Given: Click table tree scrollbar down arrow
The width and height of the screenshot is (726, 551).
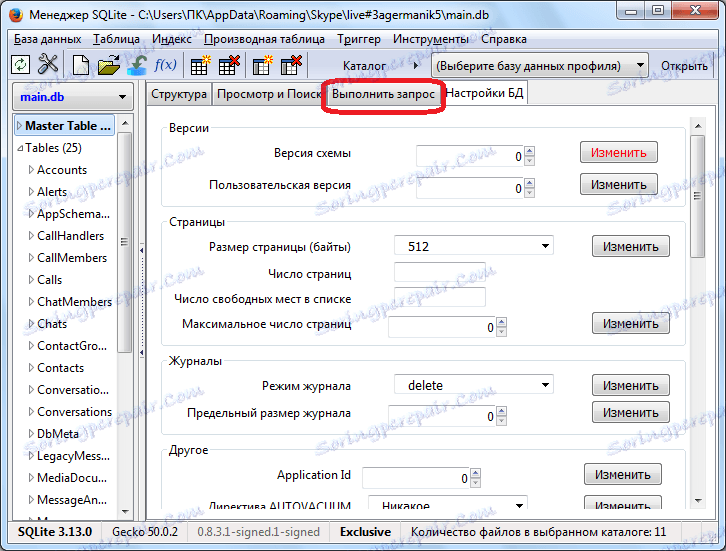Looking at the screenshot, I should click(125, 512).
